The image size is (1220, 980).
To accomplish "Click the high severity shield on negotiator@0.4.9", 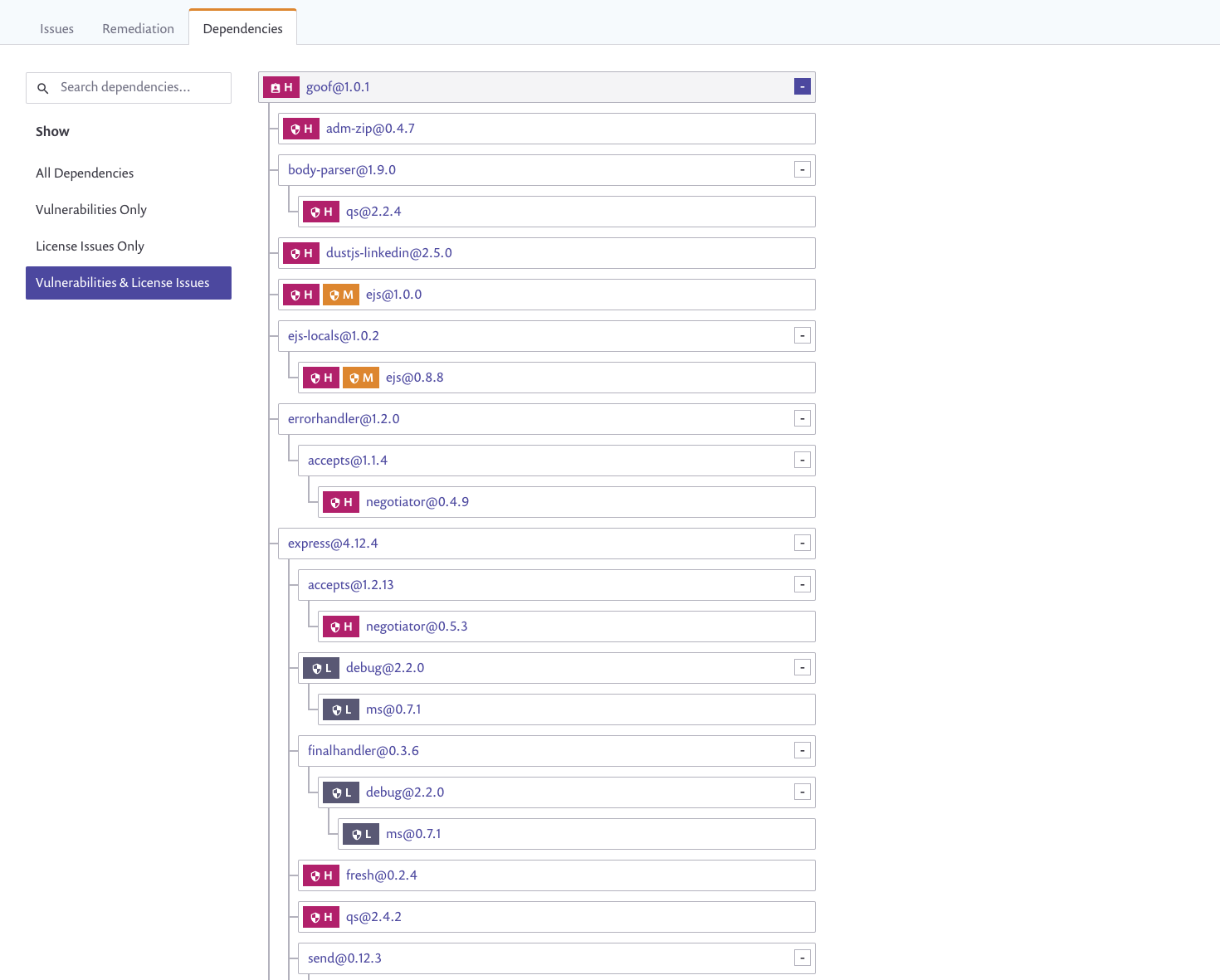I will pos(340,502).
